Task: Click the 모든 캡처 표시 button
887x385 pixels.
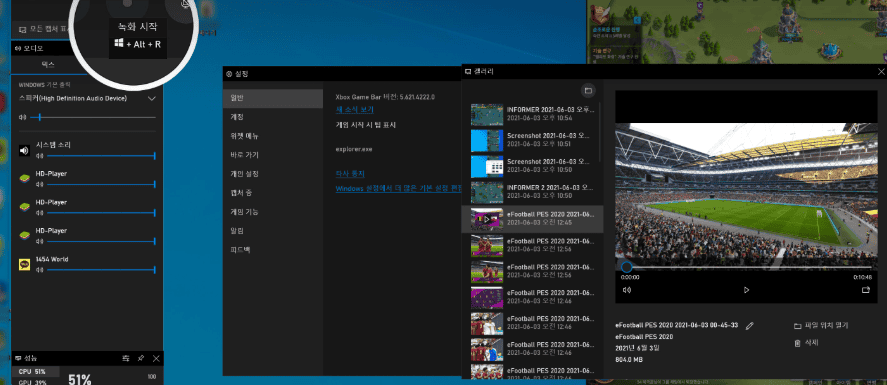Action: coord(44,28)
